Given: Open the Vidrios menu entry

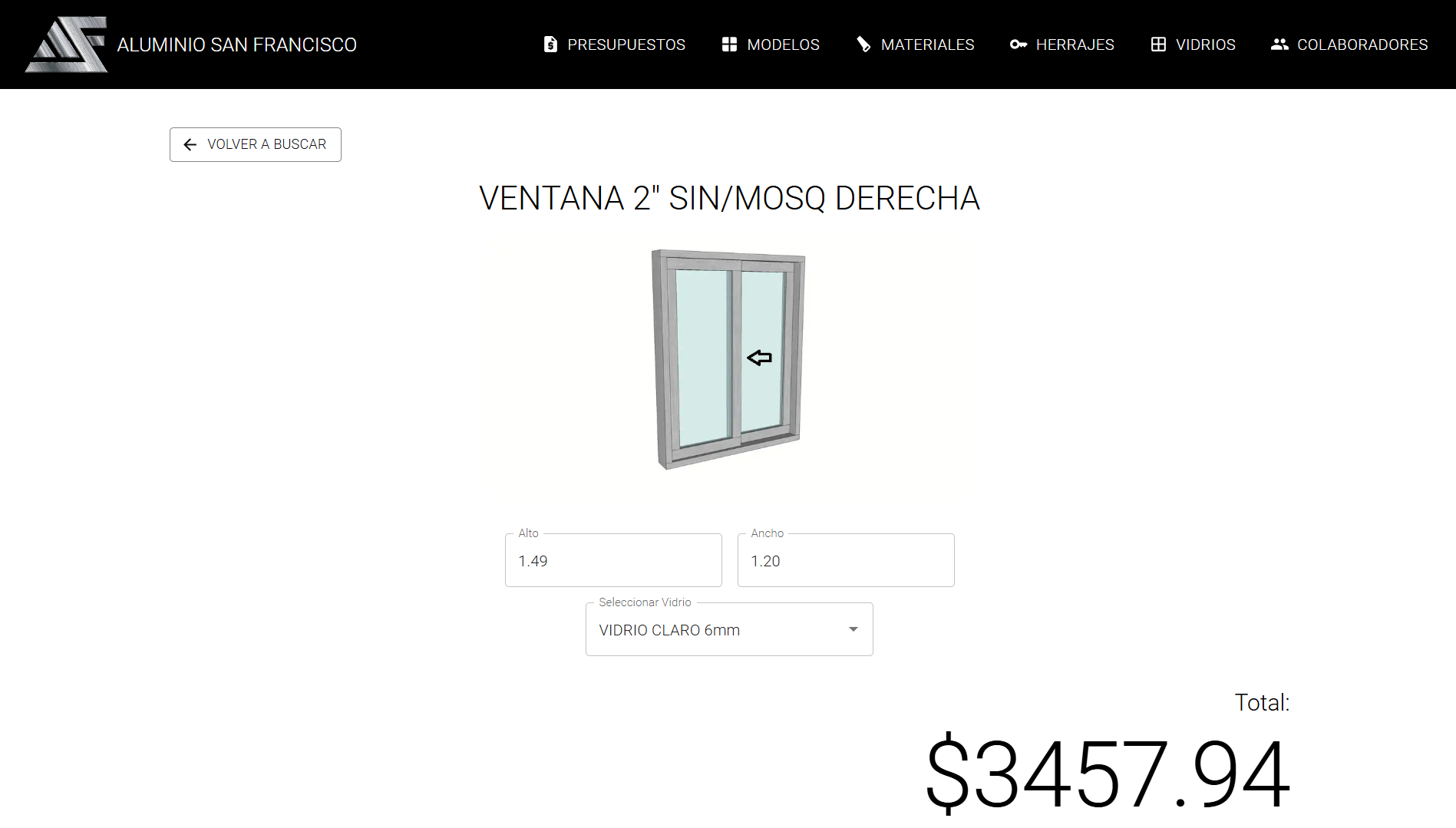Looking at the screenshot, I should pyautogui.click(x=1193, y=45).
